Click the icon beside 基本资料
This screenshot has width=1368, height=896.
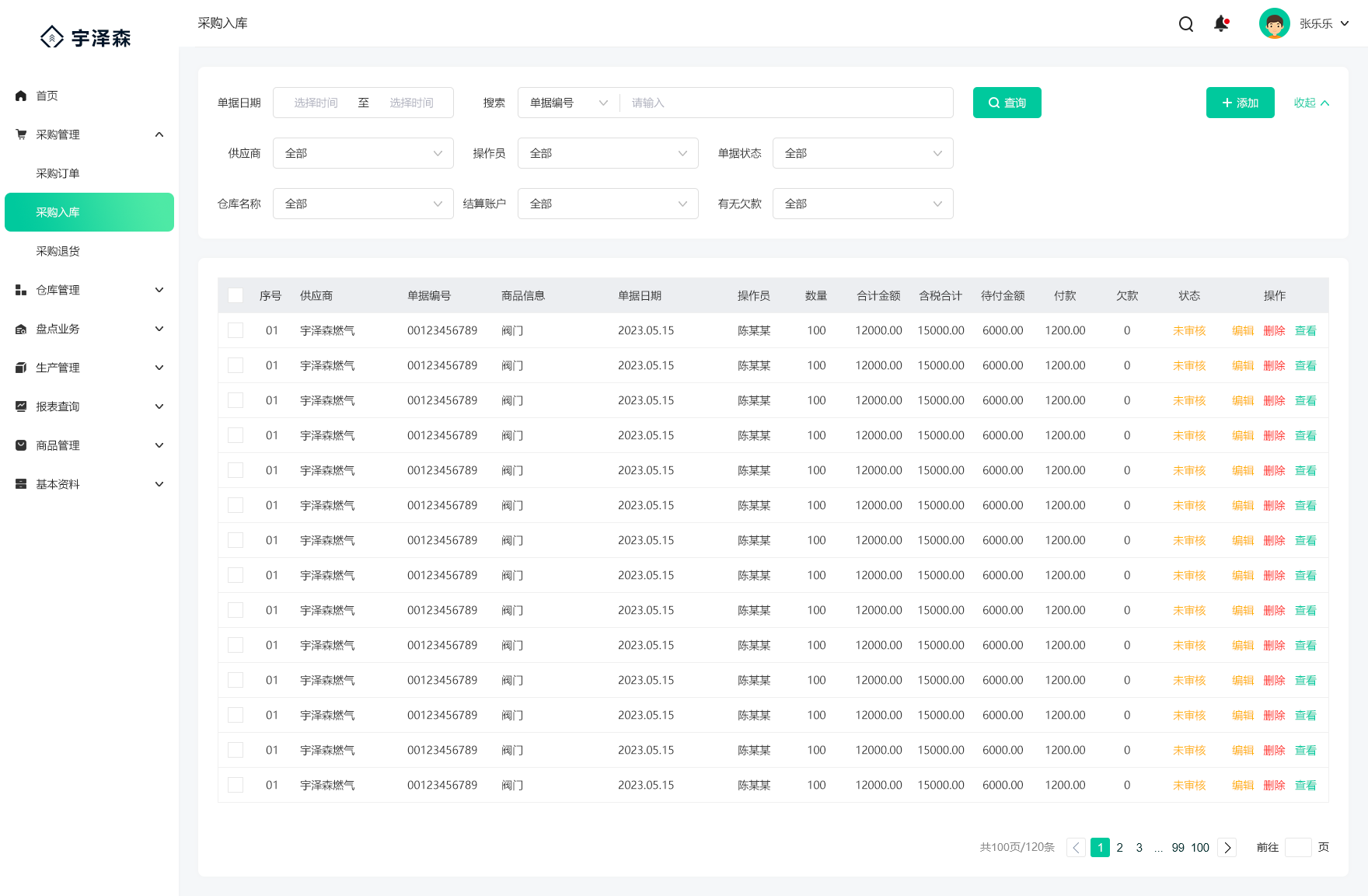(x=21, y=484)
